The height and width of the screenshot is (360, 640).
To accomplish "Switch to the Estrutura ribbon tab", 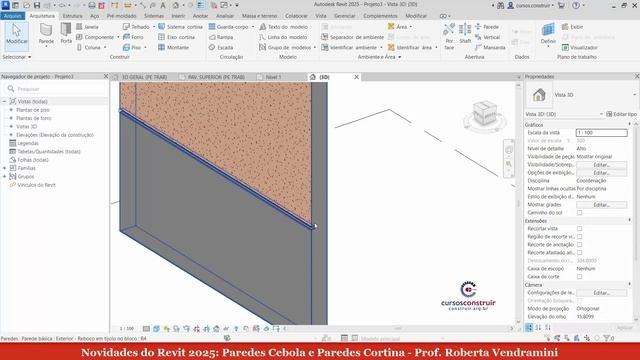I will [72, 16].
